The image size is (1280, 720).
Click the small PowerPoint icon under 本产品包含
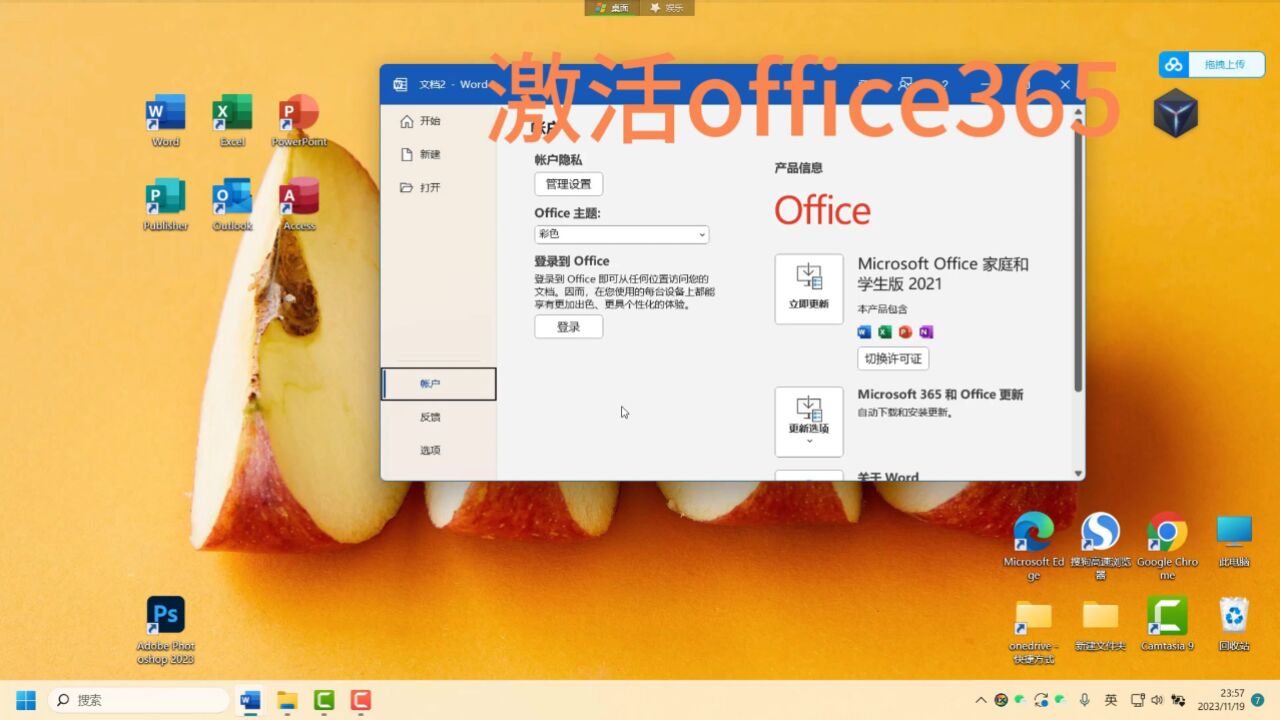[905, 332]
